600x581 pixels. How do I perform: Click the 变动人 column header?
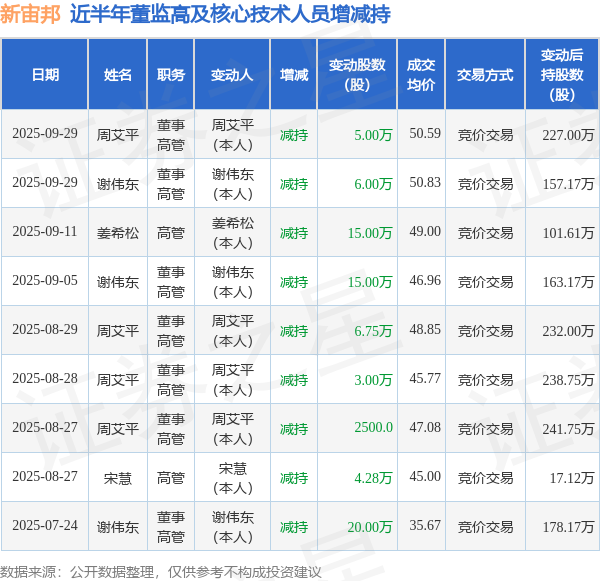pyautogui.click(x=232, y=74)
